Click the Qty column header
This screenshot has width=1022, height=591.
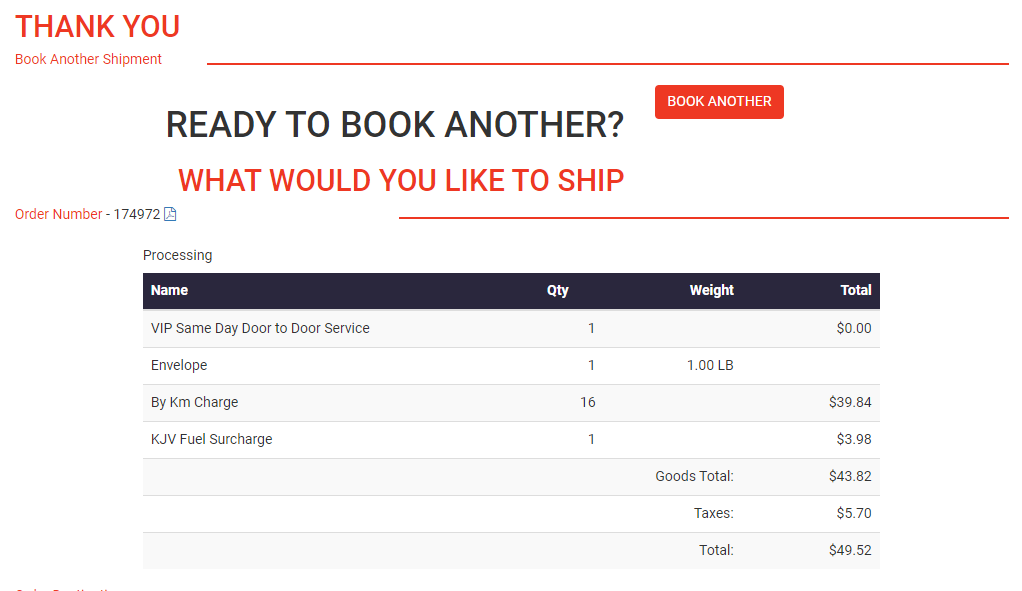[557, 290]
